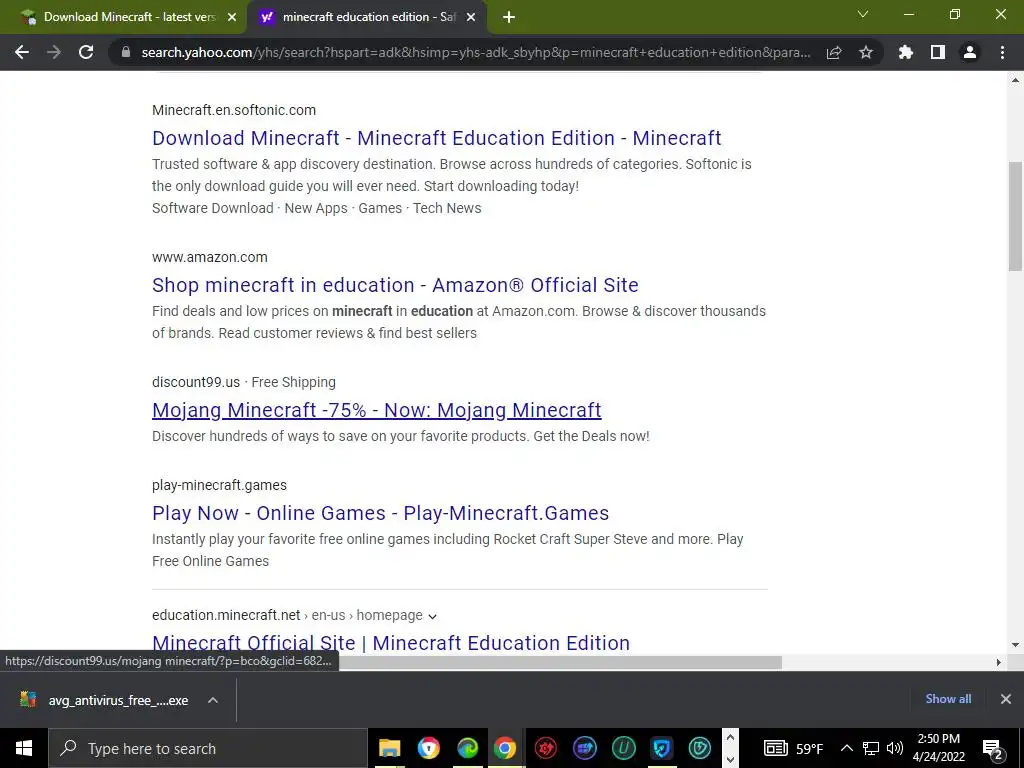This screenshot has width=1024, height=768.
Task: Open a new browser tab
Action: point(509,17)
